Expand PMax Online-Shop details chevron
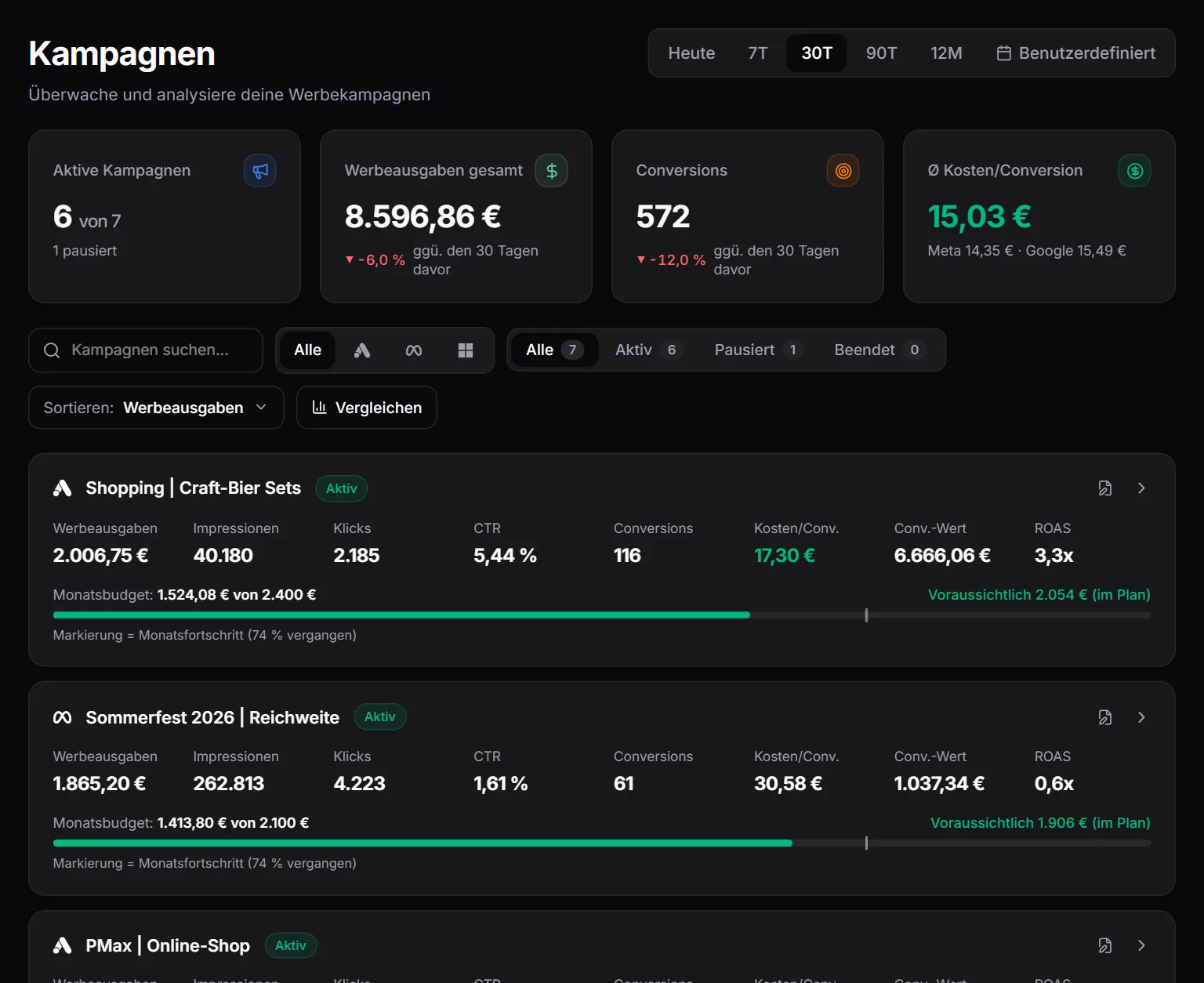This screenshot has width=1204, height=983. (1141, 945)
